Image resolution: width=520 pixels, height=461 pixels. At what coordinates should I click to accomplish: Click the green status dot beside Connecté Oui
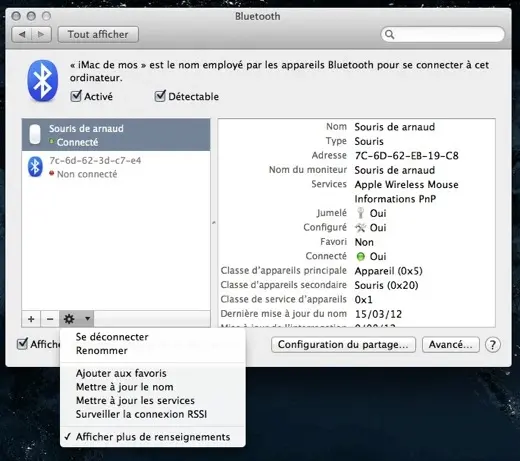pyautogui.click(x=360, y=256)
